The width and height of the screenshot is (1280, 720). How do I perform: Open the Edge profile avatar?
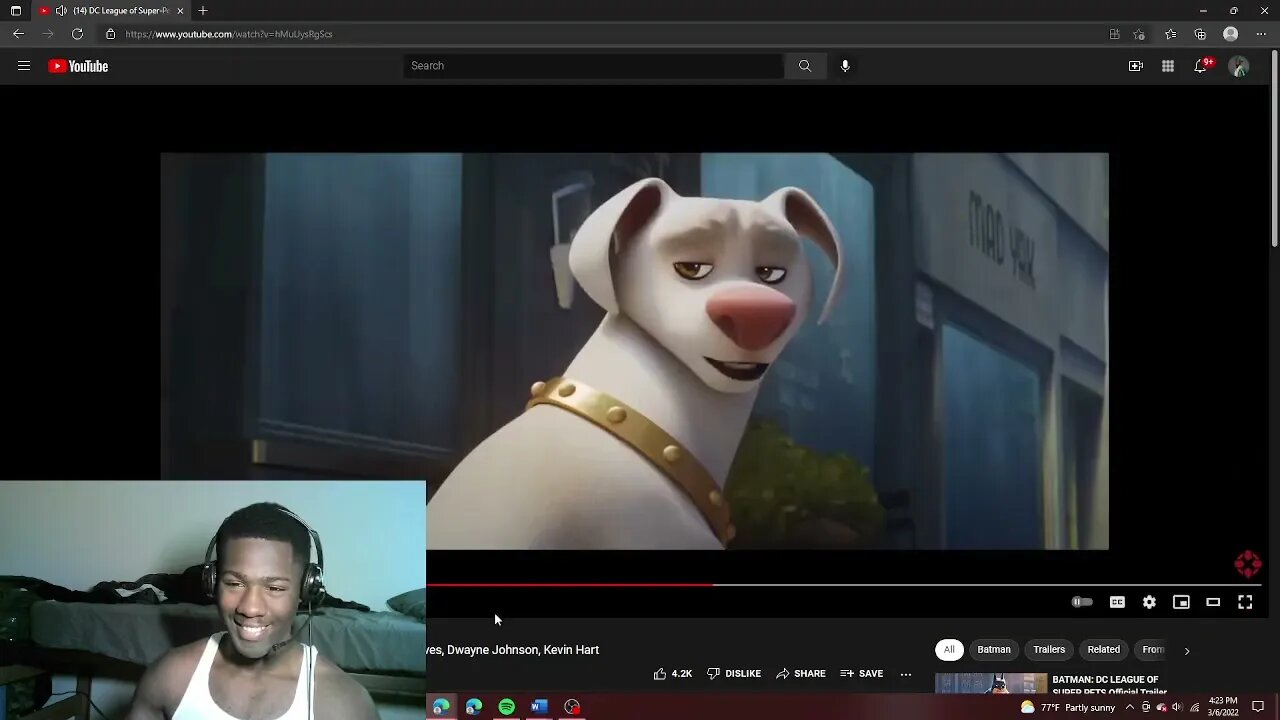tap(1231, 34)
